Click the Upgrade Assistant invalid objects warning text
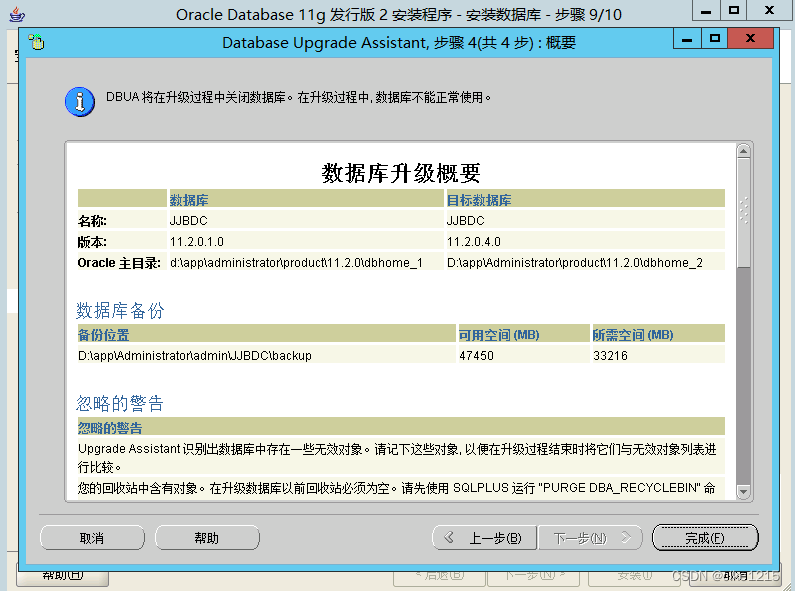The height and width of the screenshot is (591, 795). pyautogui.click(x=397, y=458)
